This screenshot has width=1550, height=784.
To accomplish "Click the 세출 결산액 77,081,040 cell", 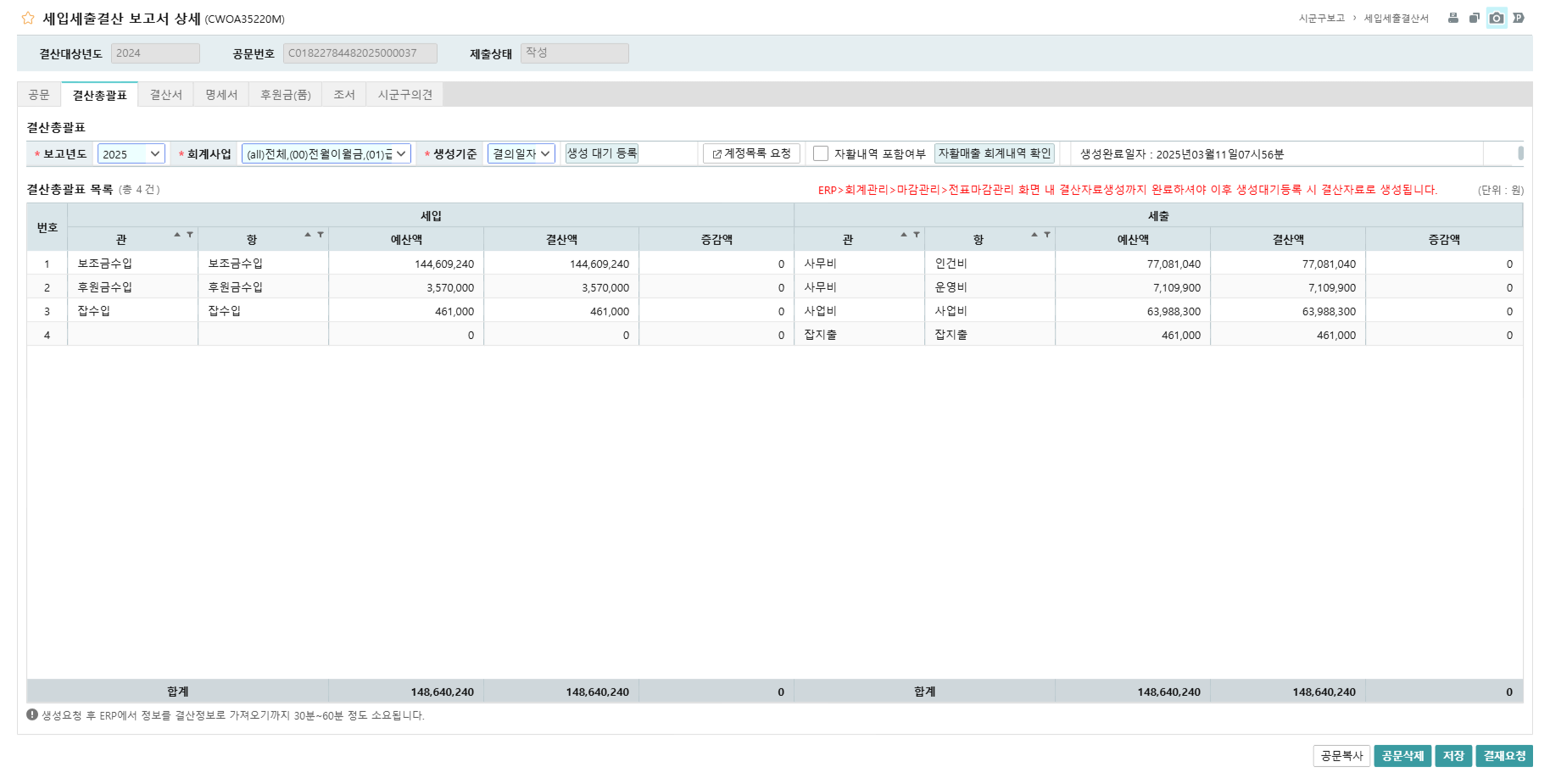I will 1288,264.
